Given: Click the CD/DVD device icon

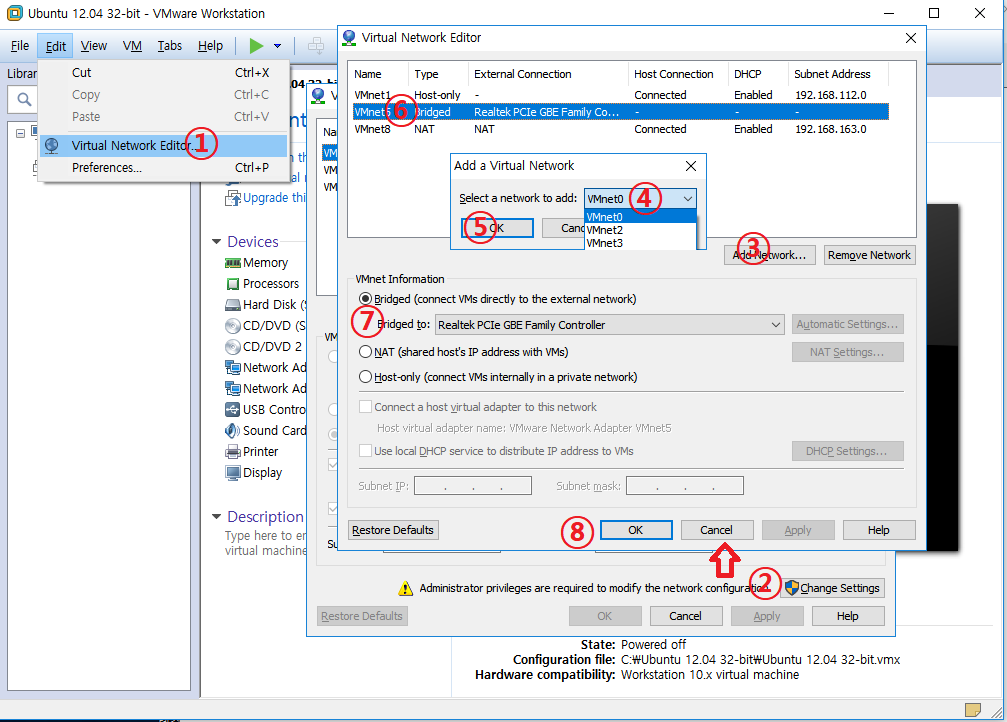Looking at the screenshot, I should pos(233,325).
